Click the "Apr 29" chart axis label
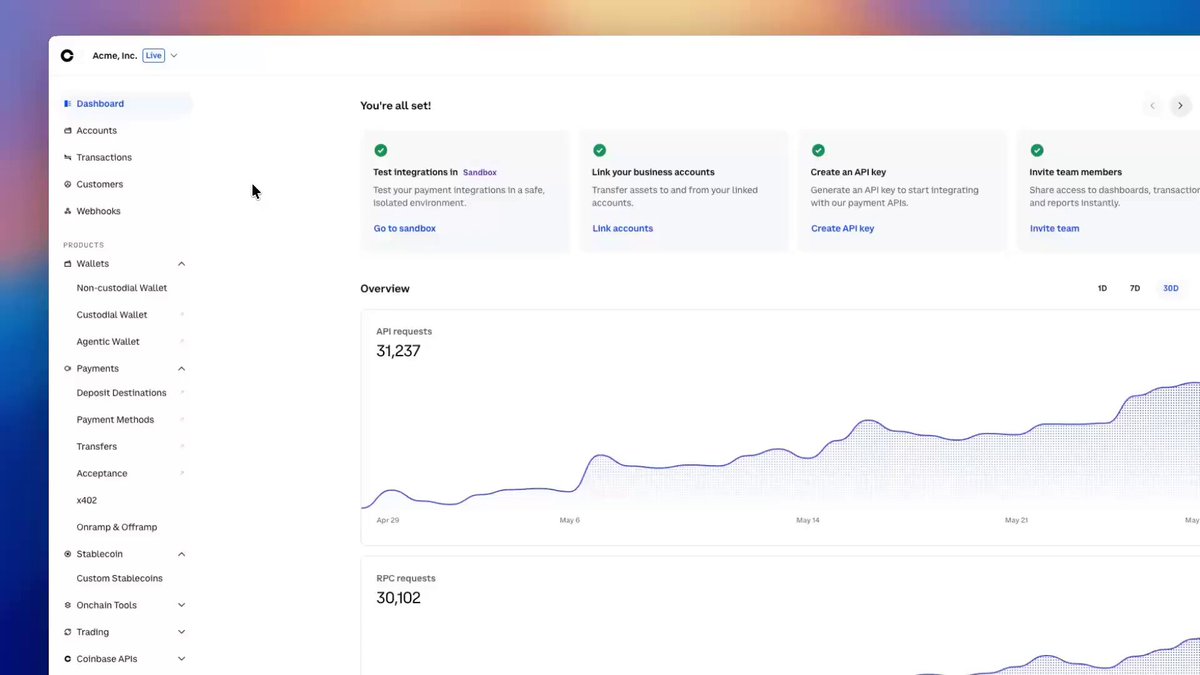The height and width of the screenshot is (675, 1200). tap(388, 521)
